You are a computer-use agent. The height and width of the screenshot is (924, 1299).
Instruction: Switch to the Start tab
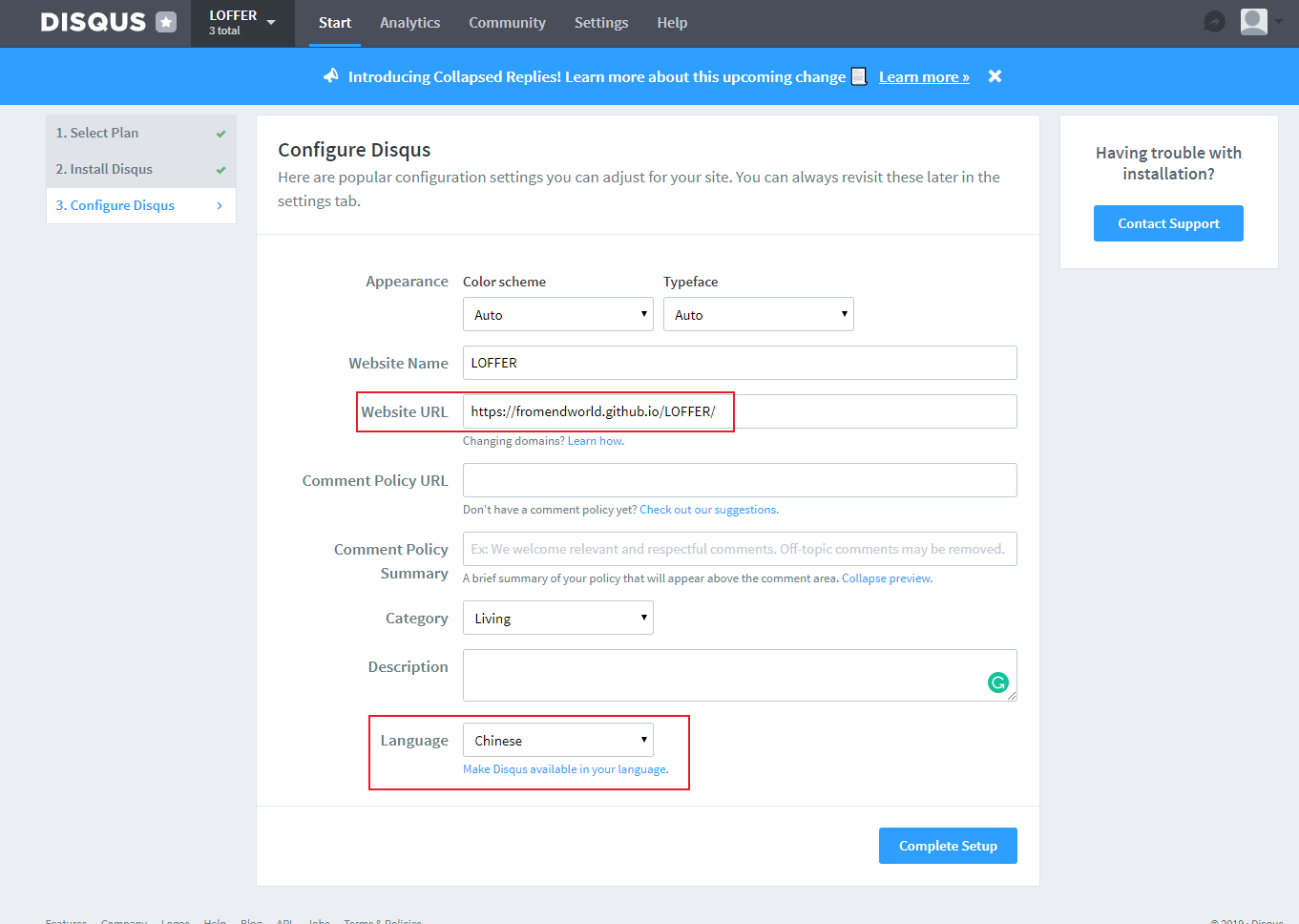[x=335, y=23]
